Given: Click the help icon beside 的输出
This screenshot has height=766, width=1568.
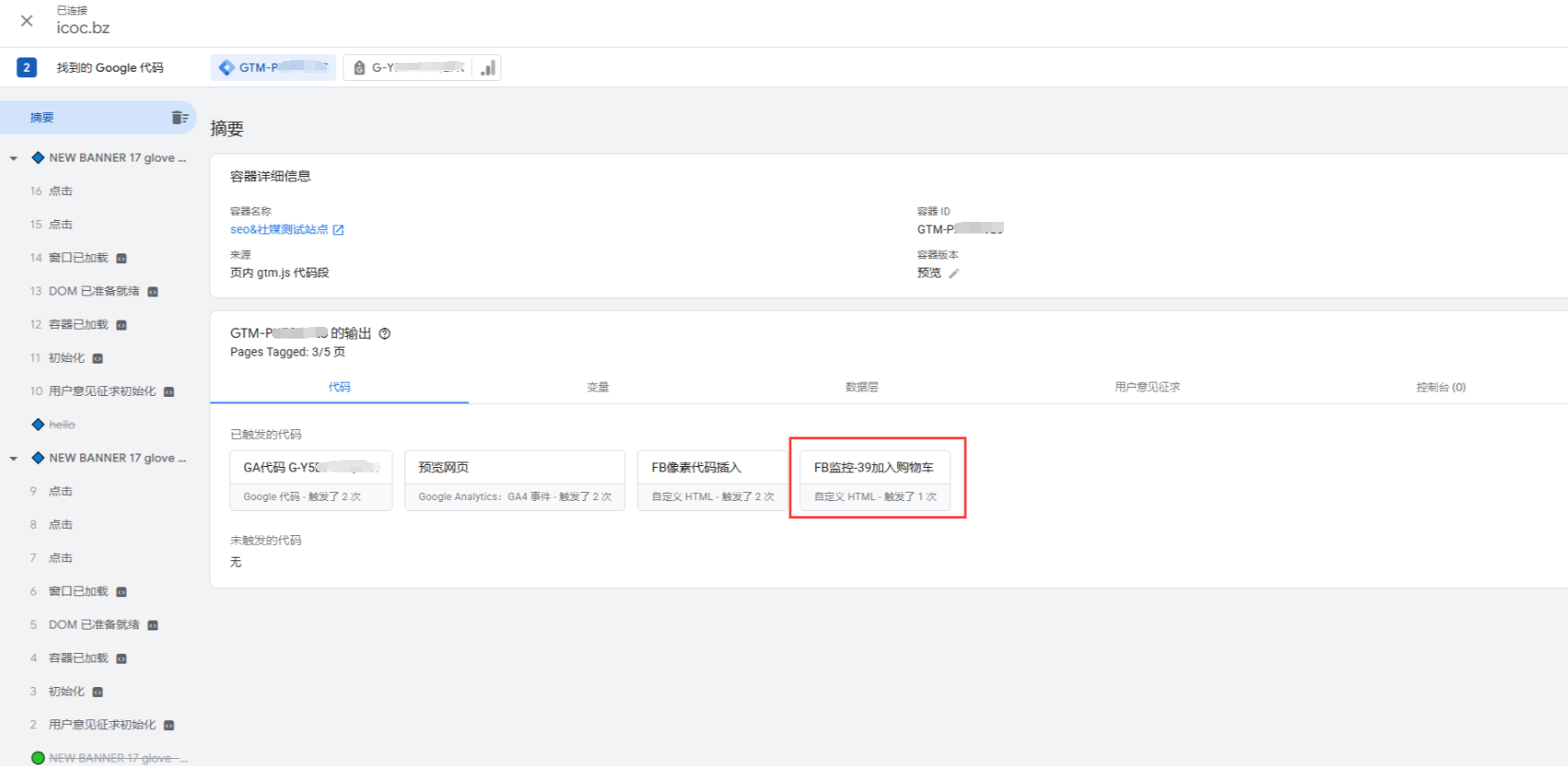Looking at the screenshot, I should point(384,333).
